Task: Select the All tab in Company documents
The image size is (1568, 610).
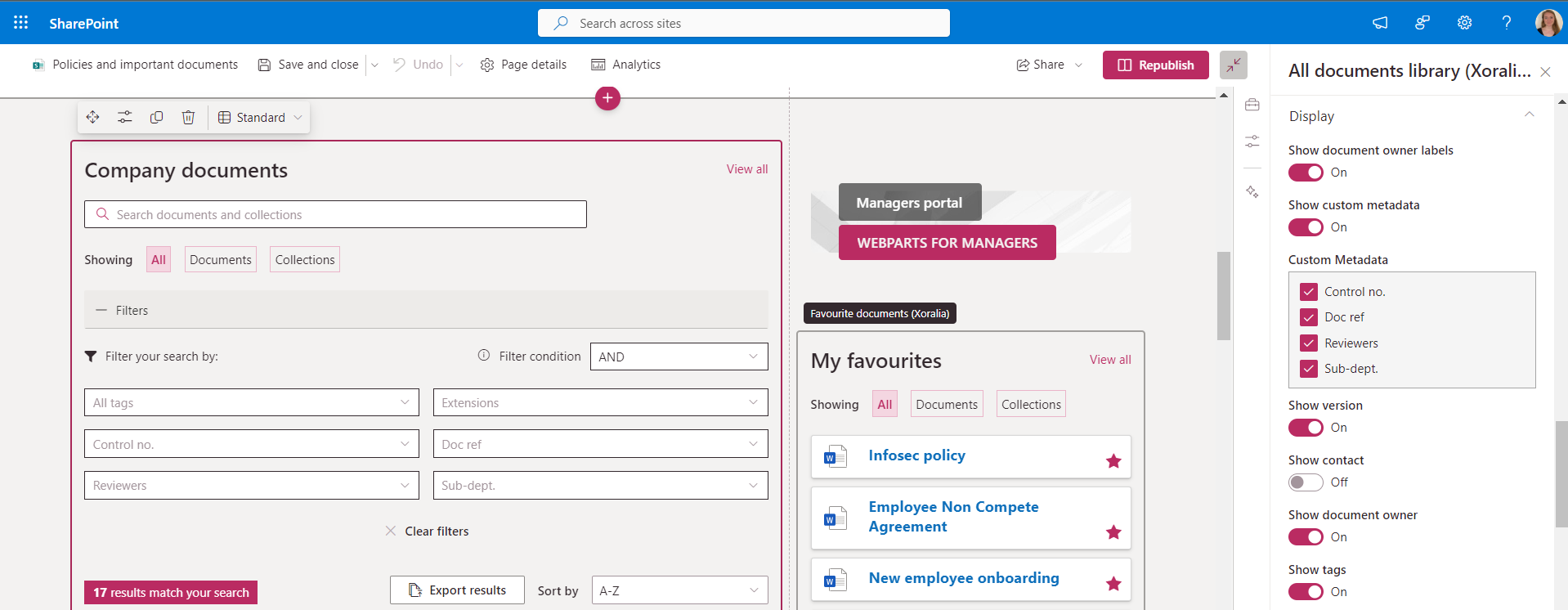Action: tap(159, 259)
